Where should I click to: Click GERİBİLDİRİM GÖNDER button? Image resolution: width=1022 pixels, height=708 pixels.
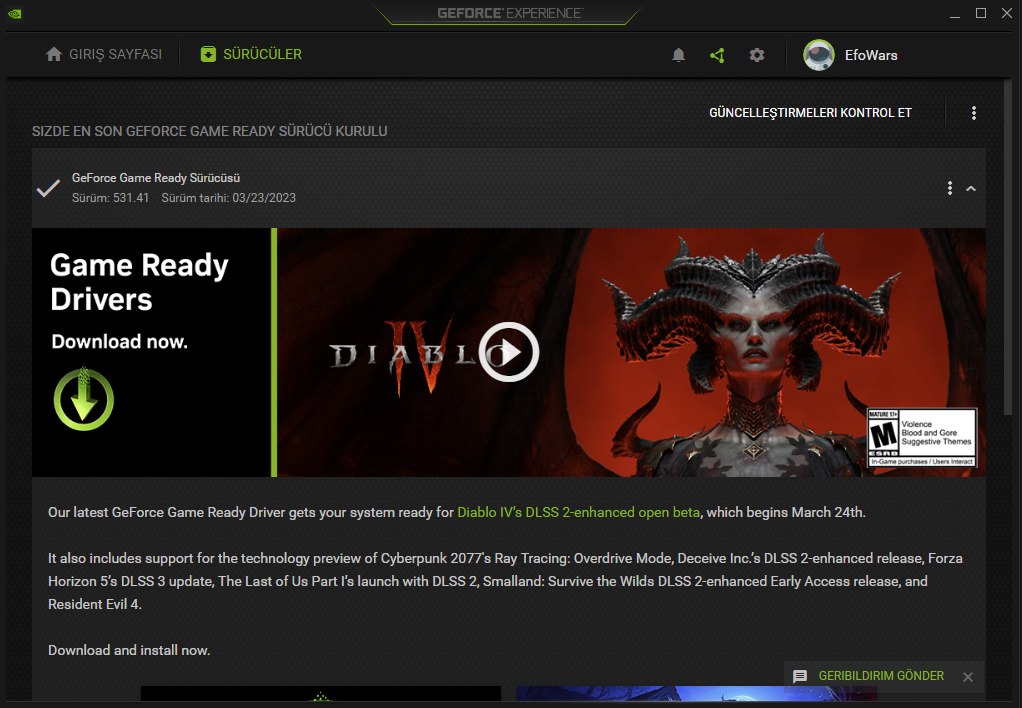pos(881,676)
